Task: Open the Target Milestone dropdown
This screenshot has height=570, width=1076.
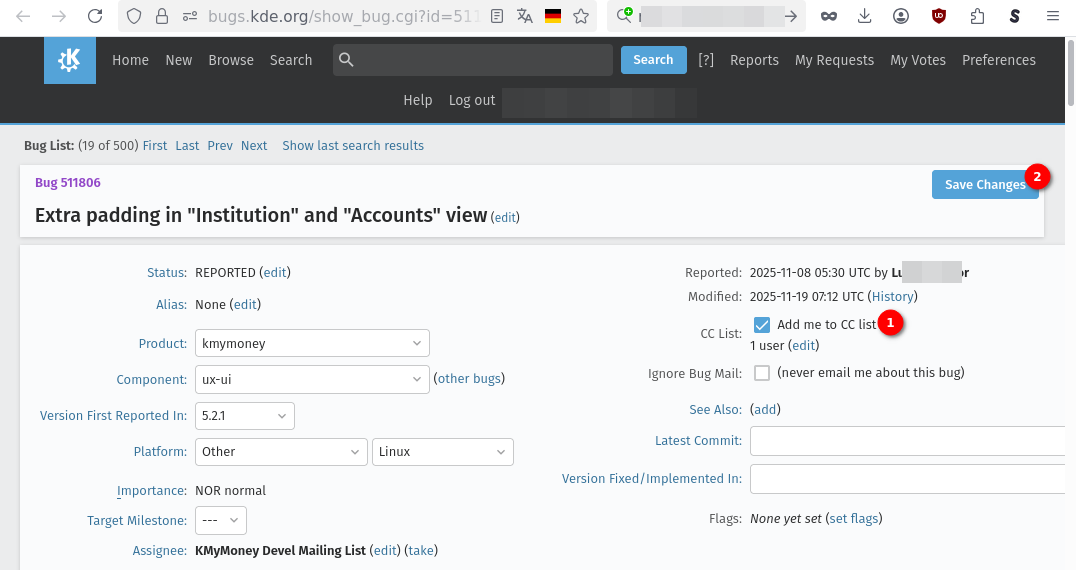Action: coord(221,521)
